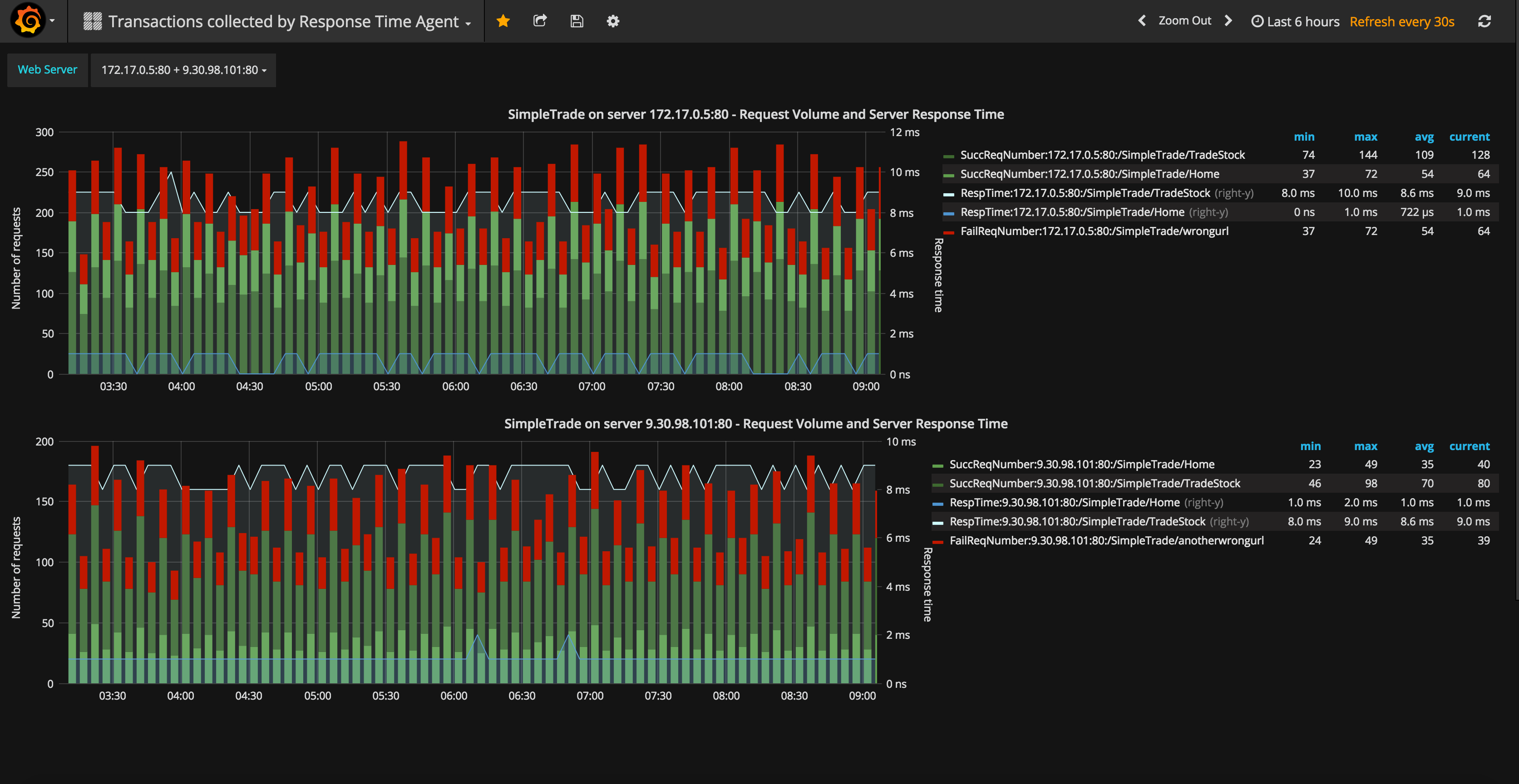Viewport: 1519px width, 784px height.
Task: Toggle SuccReqNumber 172.17.0.5 TradeStock series
Action: [1102, 155]
